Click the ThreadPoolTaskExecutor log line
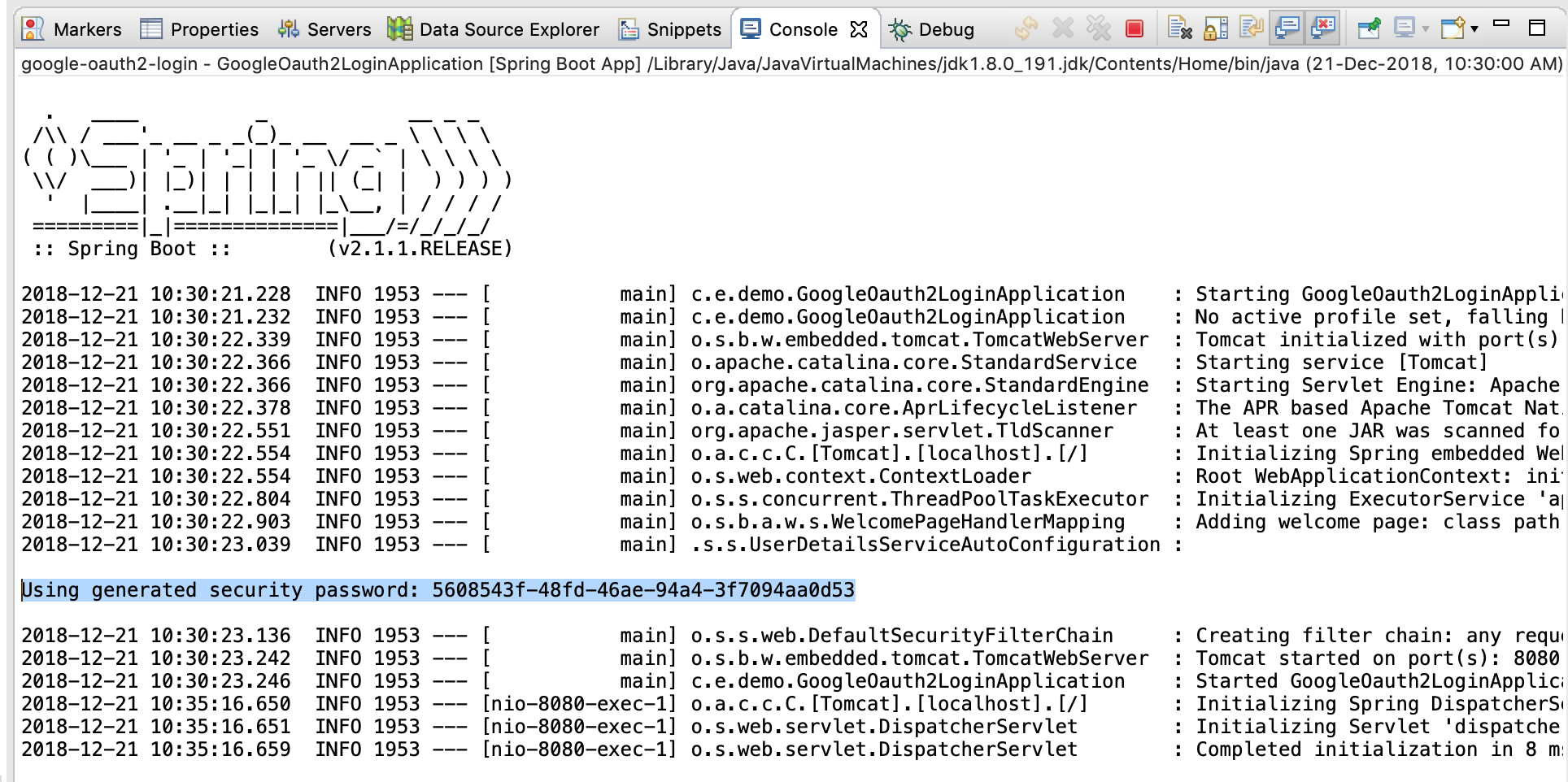The height and width of the screenshot is (782, 1568). click(791, 499)
